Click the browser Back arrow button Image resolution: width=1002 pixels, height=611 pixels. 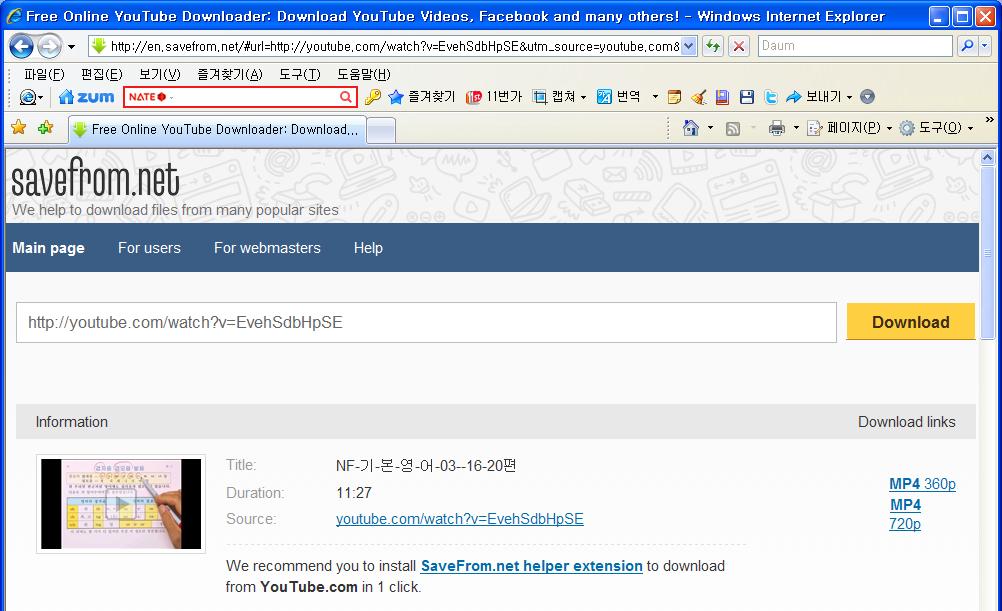(22, 46)
